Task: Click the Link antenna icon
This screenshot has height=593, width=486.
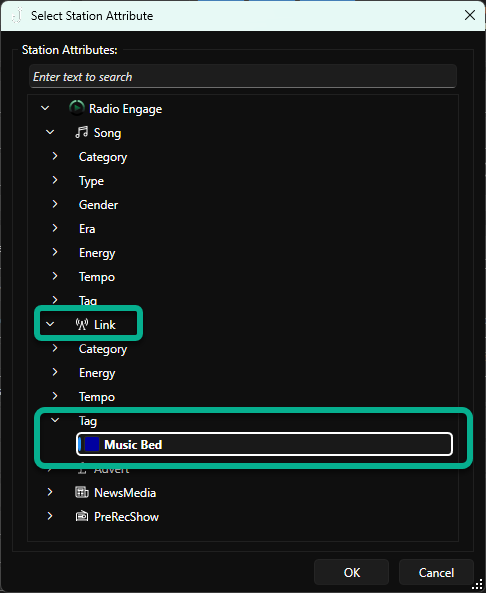Action: click(x=82, y=324)
